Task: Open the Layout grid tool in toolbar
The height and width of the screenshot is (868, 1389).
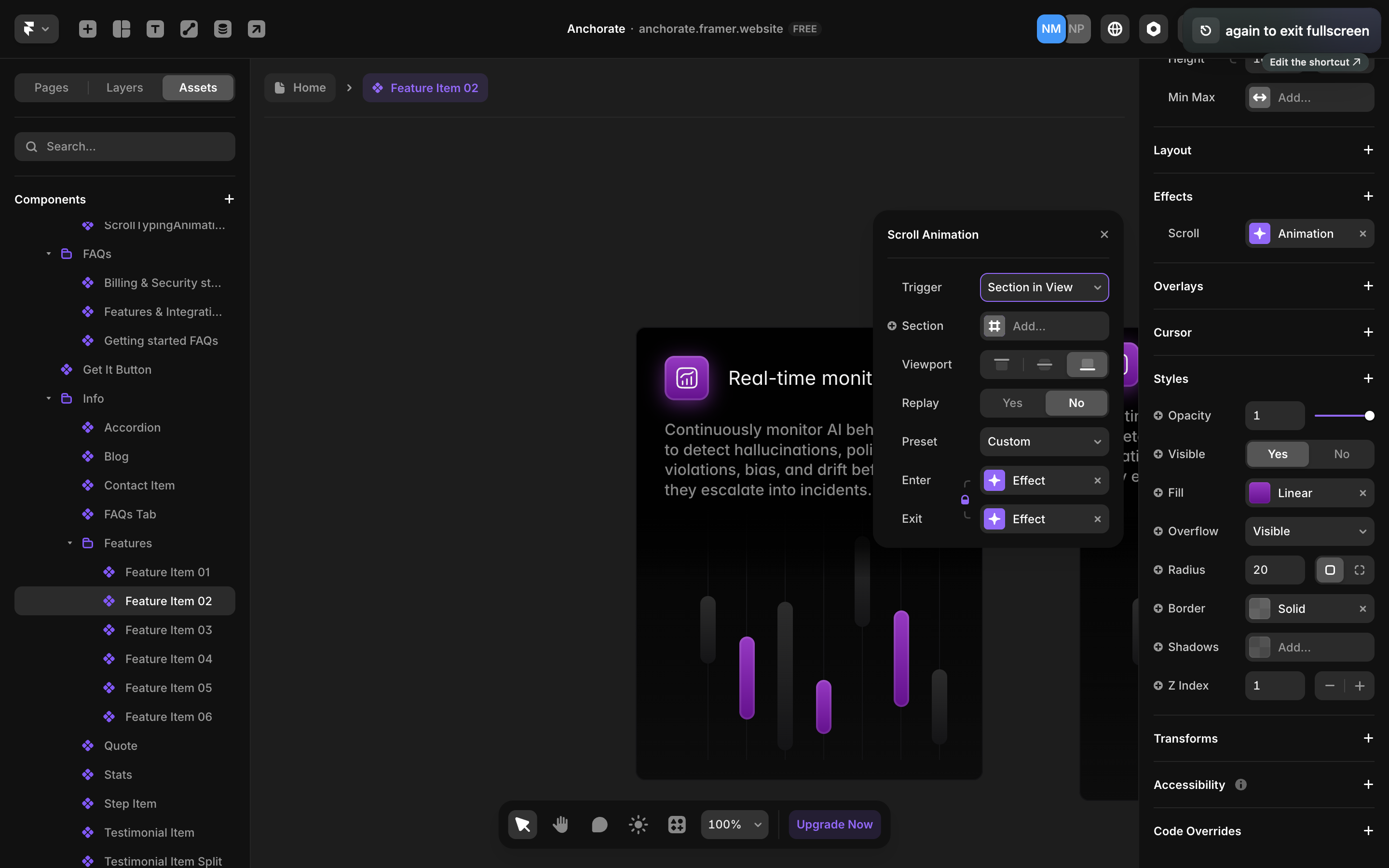Action: click(x=121, y=29)
